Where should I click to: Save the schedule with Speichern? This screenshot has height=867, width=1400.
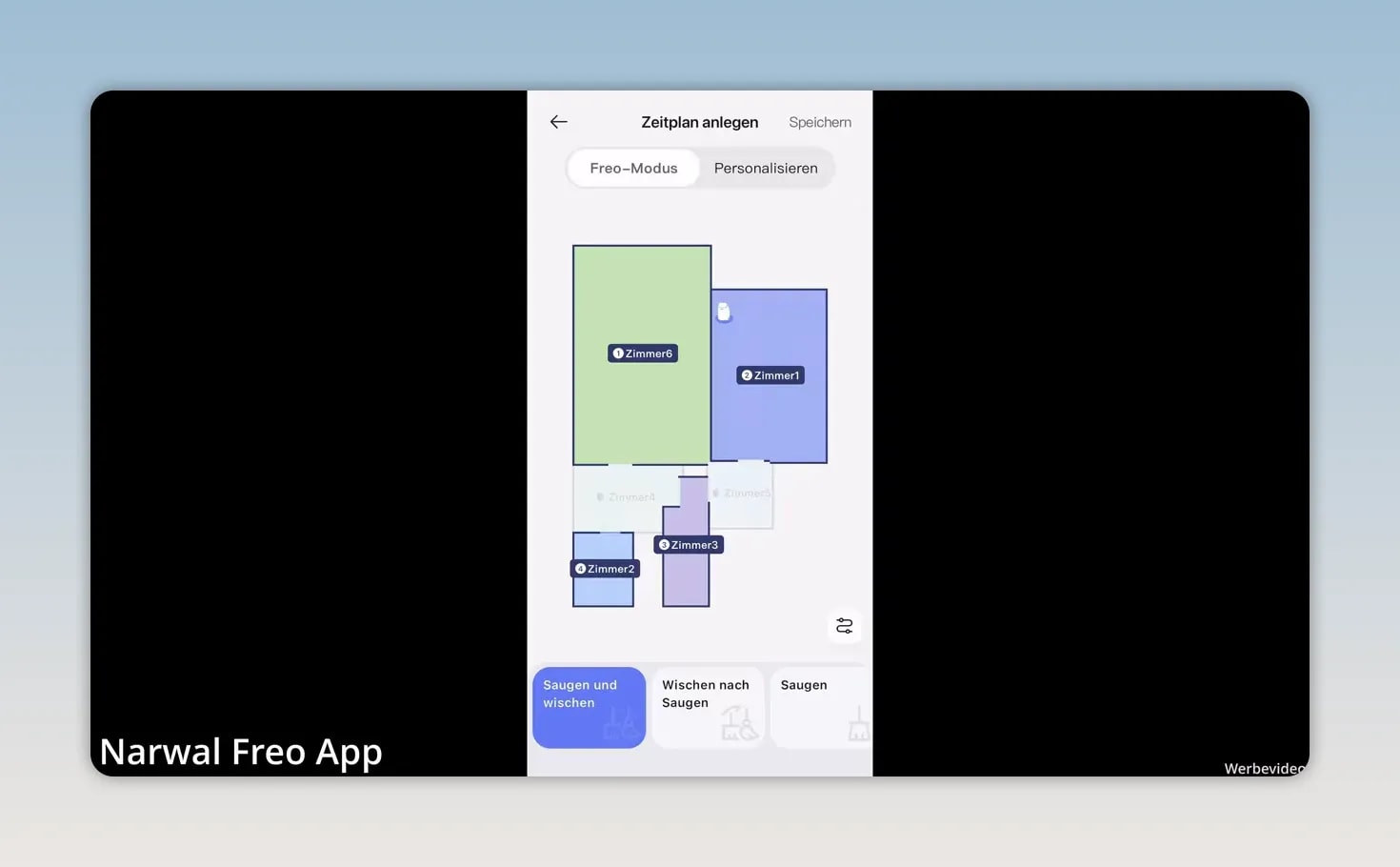820,122
